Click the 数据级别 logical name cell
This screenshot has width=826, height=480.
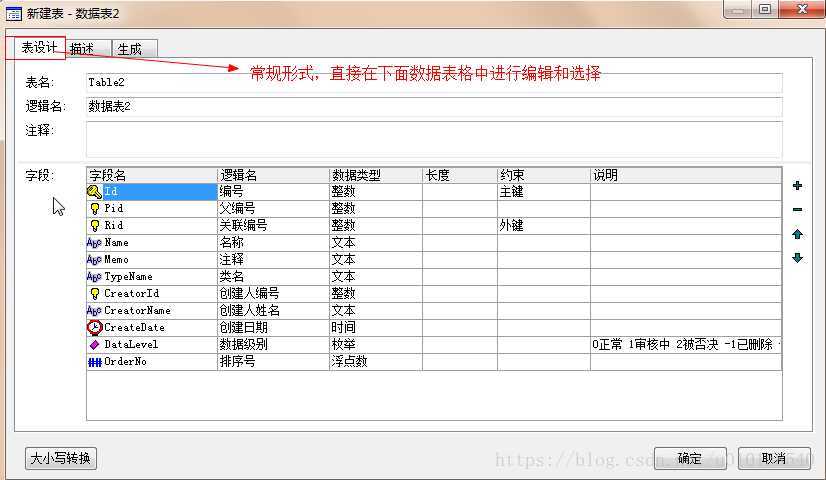click(273, 345)
